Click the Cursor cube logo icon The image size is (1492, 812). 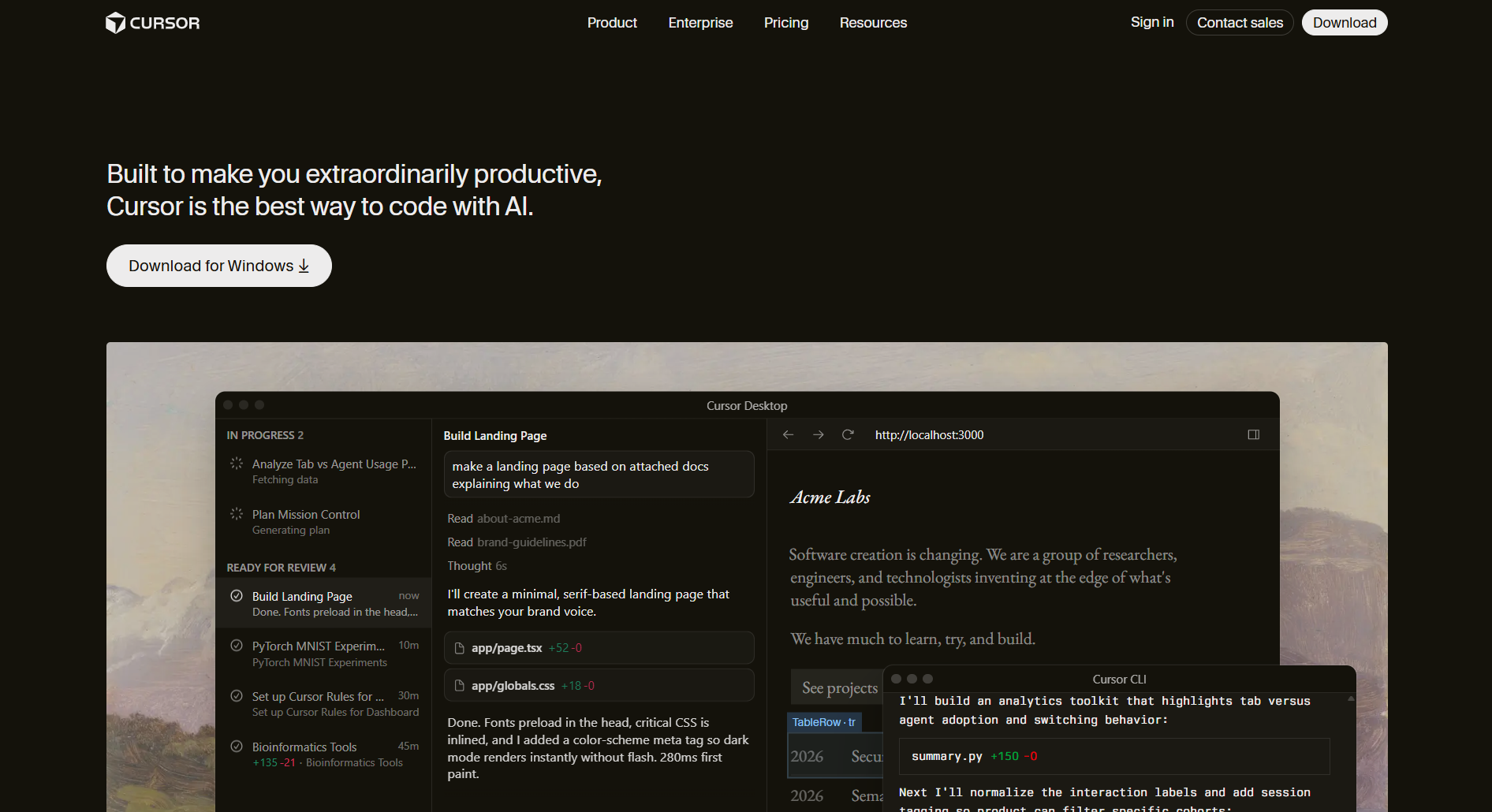[x=116, y=23]
